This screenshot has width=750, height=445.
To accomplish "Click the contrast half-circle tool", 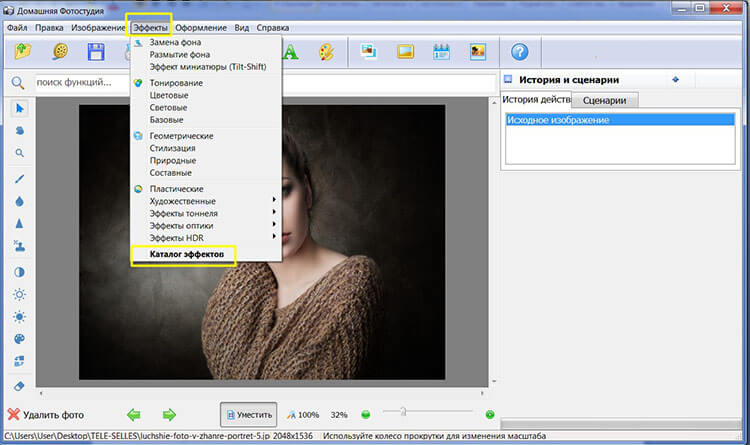I will click(19, 271).
